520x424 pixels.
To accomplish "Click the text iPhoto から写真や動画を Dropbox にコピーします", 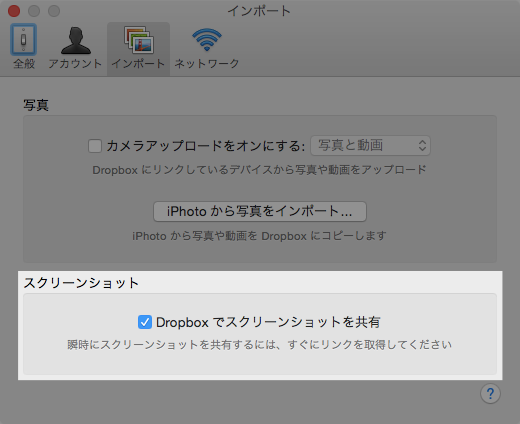I will click(259, 236).
